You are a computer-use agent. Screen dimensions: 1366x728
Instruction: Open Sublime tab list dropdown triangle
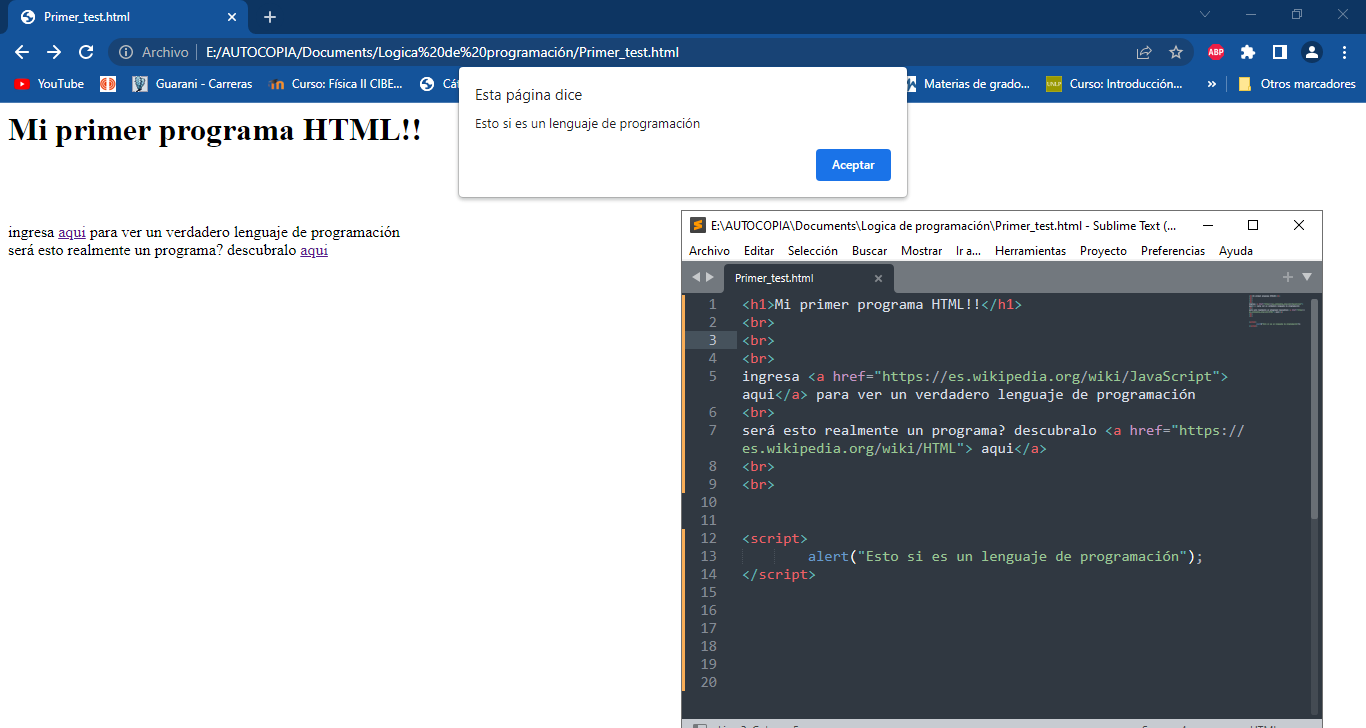click(x=1306, y=277)
